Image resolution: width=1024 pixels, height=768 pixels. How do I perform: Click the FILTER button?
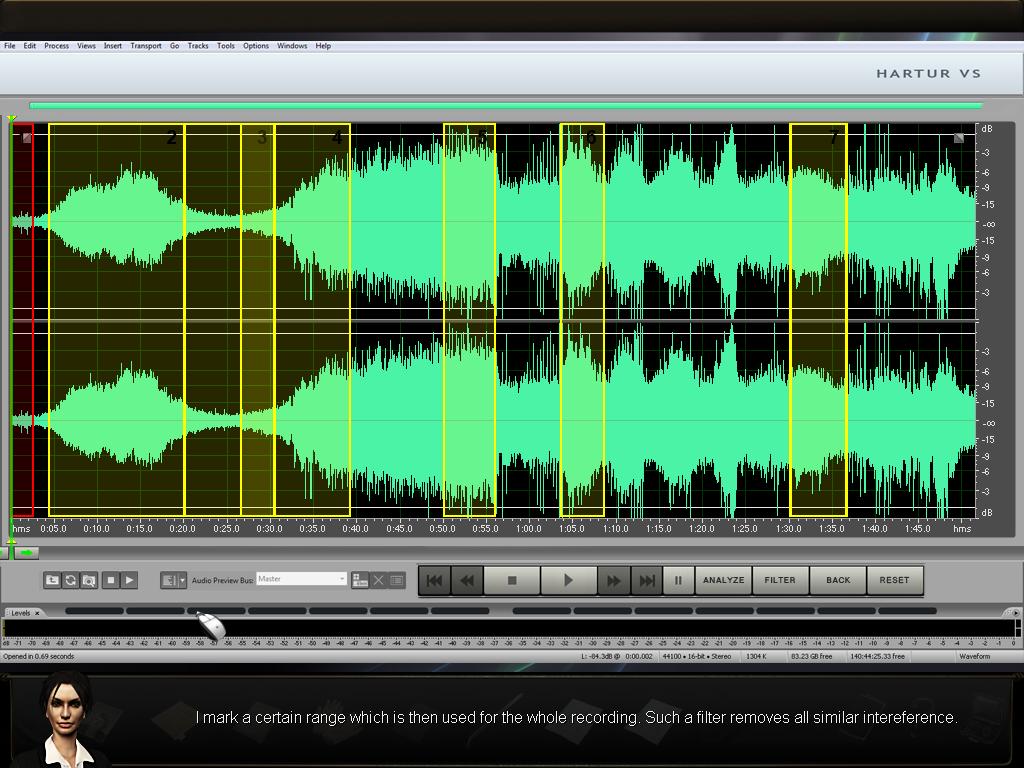(x=780, y=580)
